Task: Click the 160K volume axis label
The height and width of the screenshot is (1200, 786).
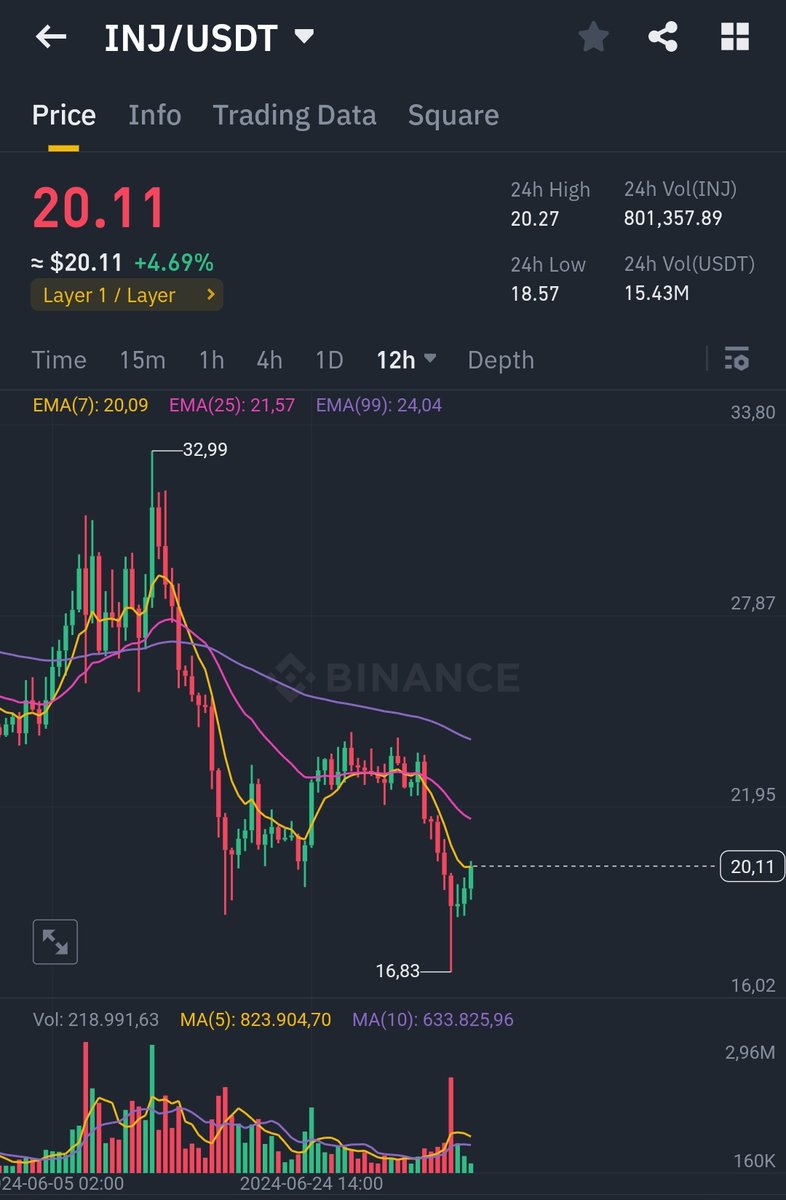Action: (x=755, y=1161)
